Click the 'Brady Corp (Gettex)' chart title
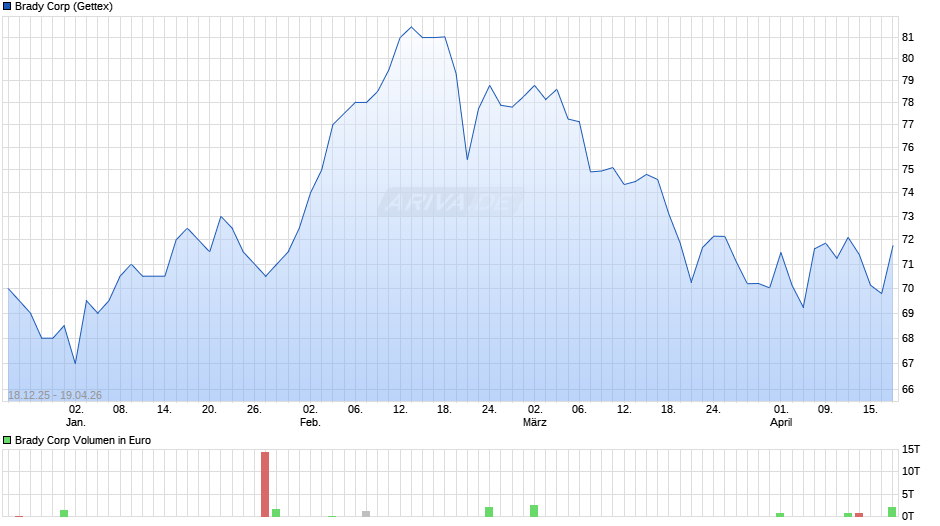 [x=64, y=7]
